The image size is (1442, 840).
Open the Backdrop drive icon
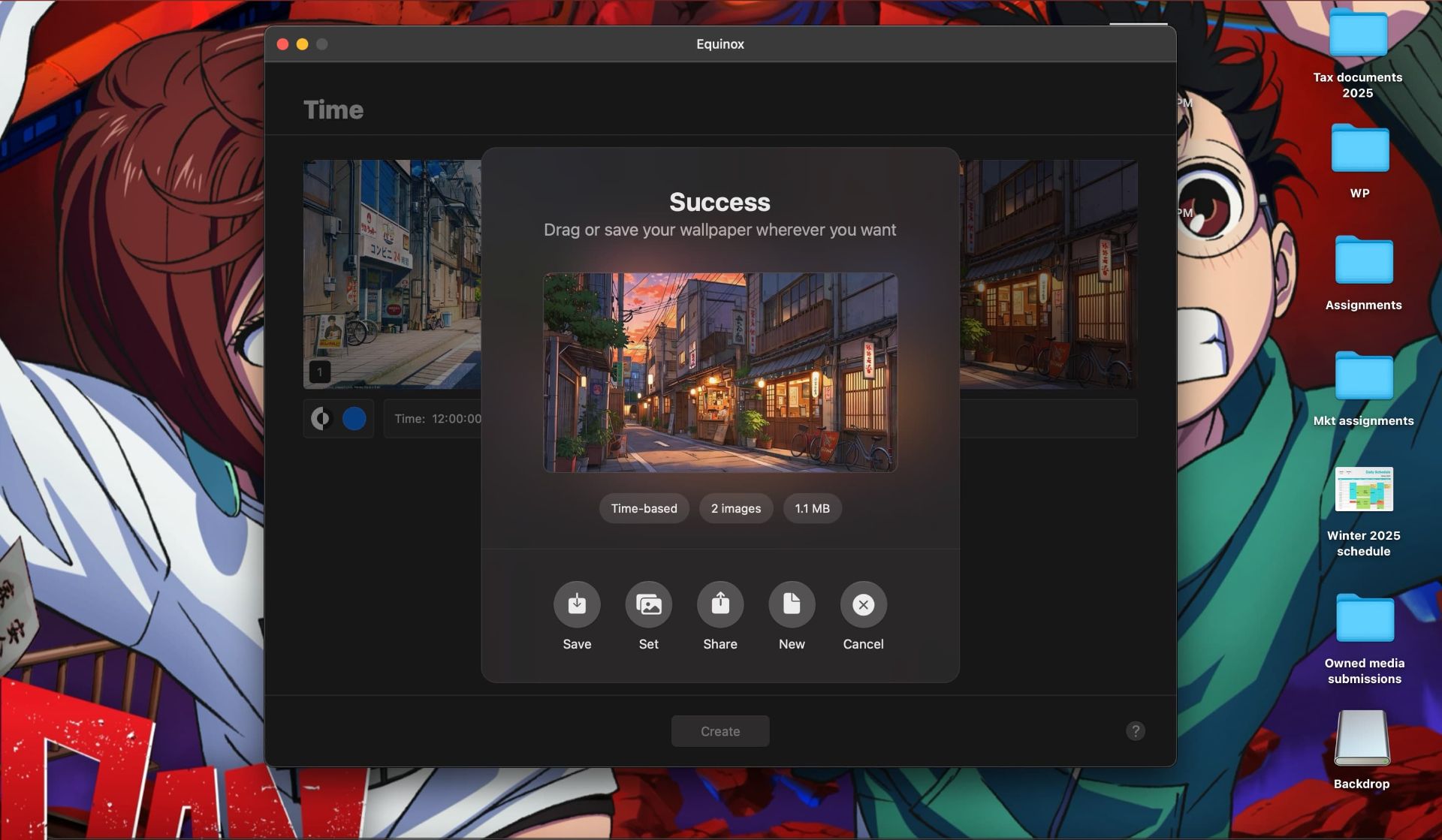(1362, 739)
